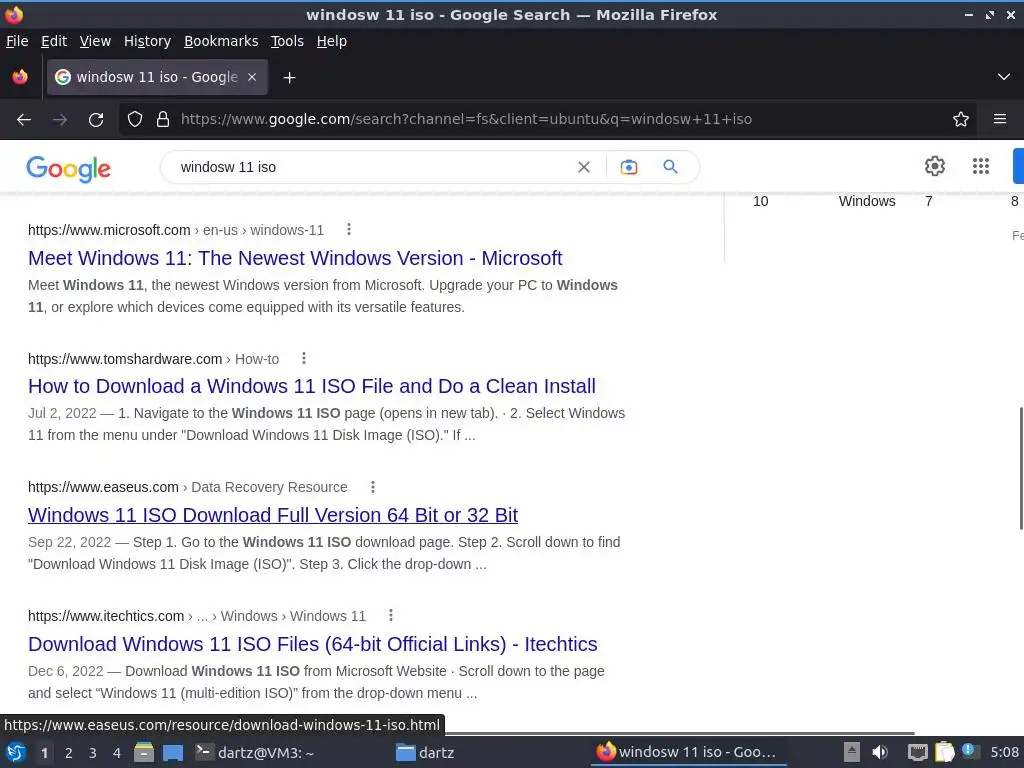Switch to dartz@VM3 terminal window
Viewport: 1024px width, 768px height.
coord(255,752)
